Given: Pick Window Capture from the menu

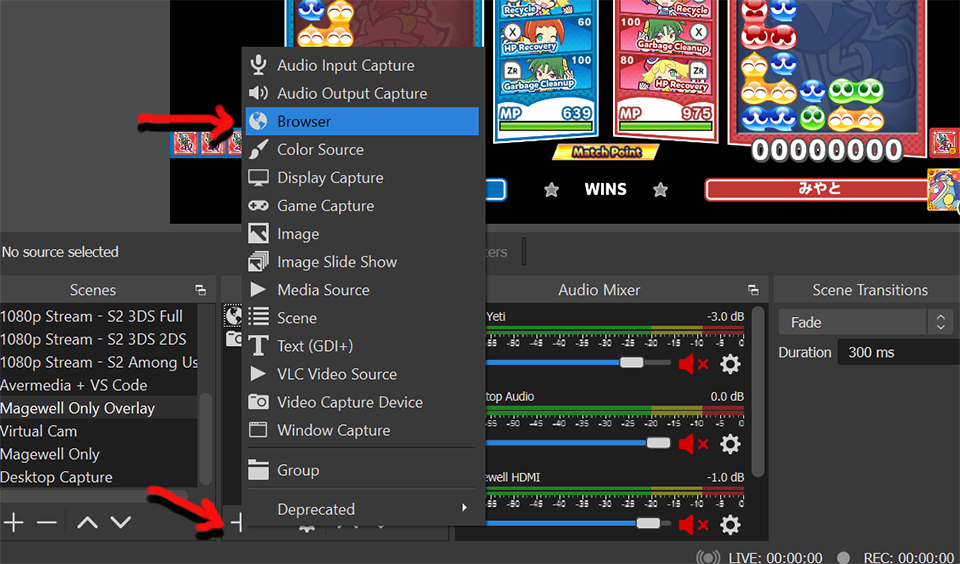Looking at the screenshot, I should [x=361, y=431].
